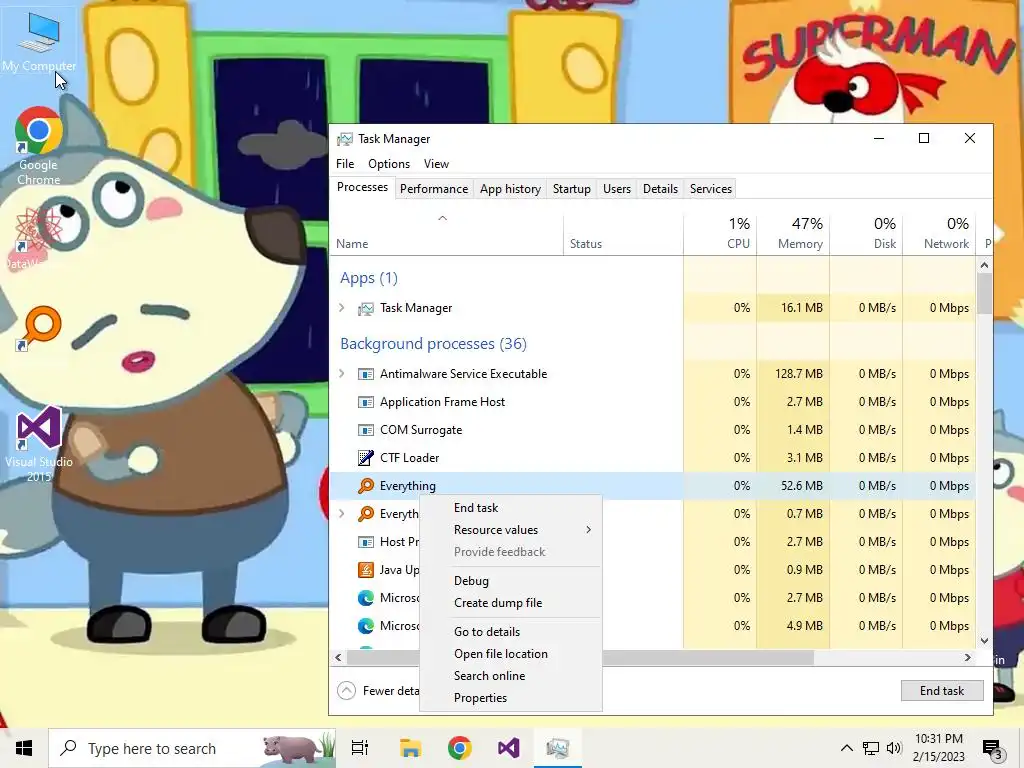Open Visual Studio 2015 desktop shortcut
Image resolution: width=1024 pixels, height=768 pixels.
click(x=39, y=444)
